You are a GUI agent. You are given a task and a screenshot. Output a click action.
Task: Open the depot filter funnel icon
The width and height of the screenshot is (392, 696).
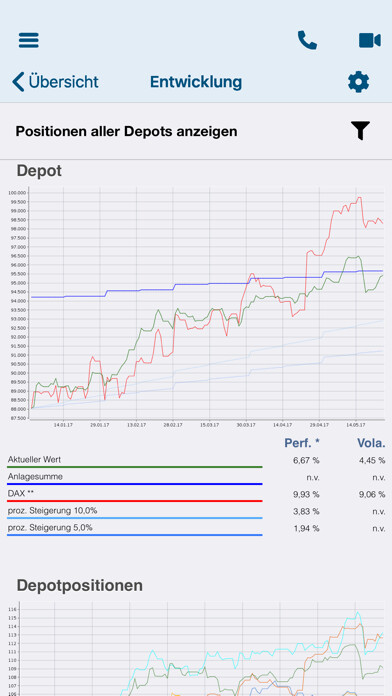[360, 131]
